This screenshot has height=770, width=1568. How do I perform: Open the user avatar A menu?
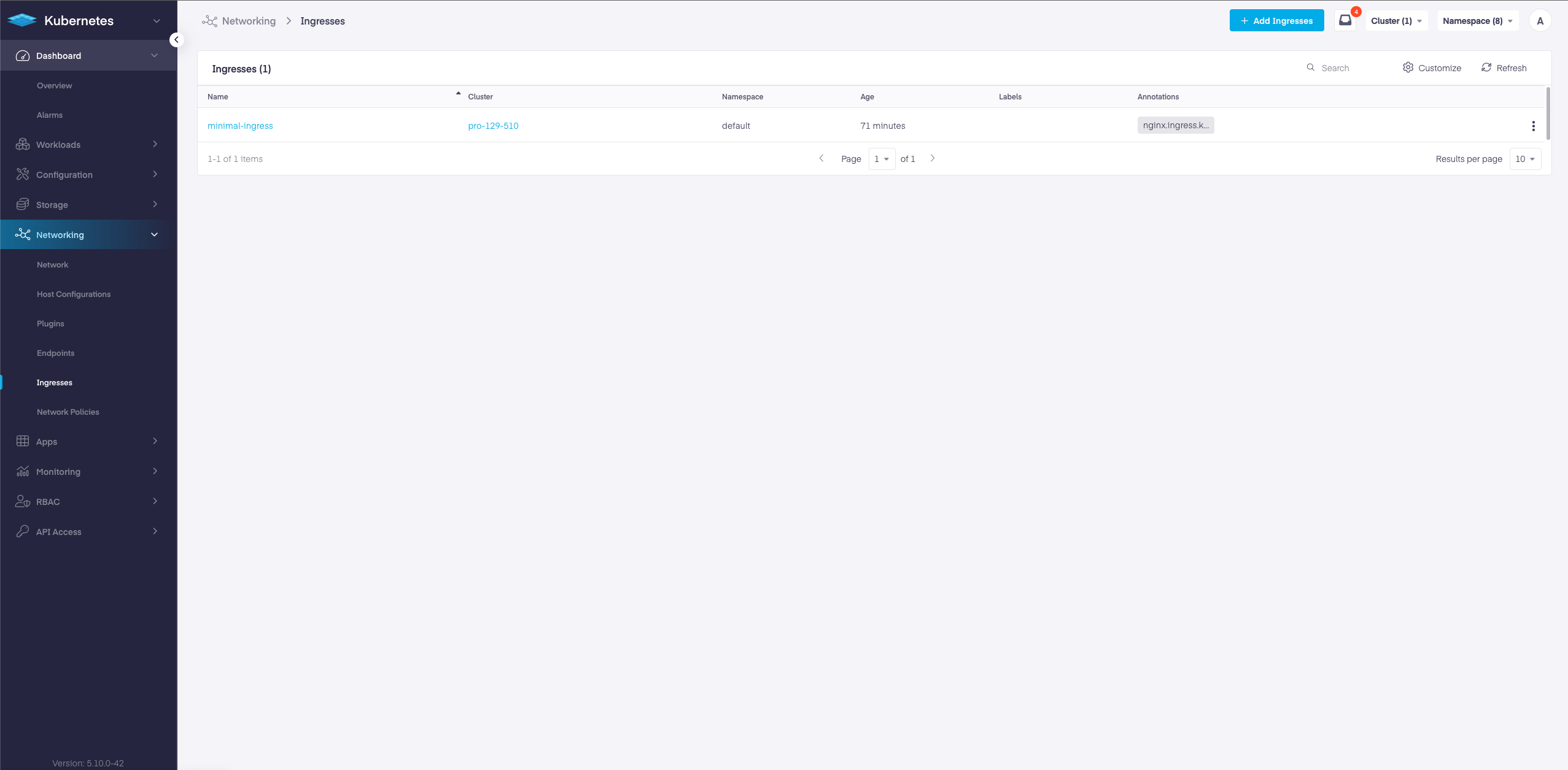1540,21
